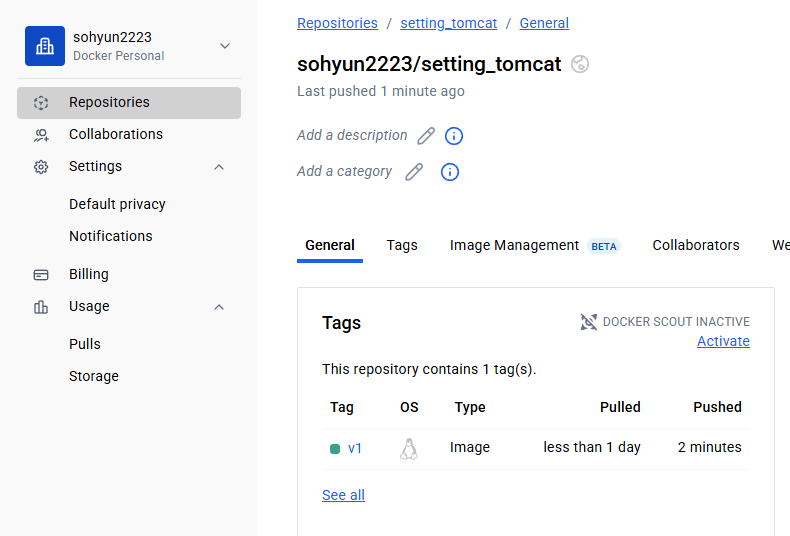The image size is (790, 536).
Task: Click the Billing card icon in sidebar
Action: 41,274
